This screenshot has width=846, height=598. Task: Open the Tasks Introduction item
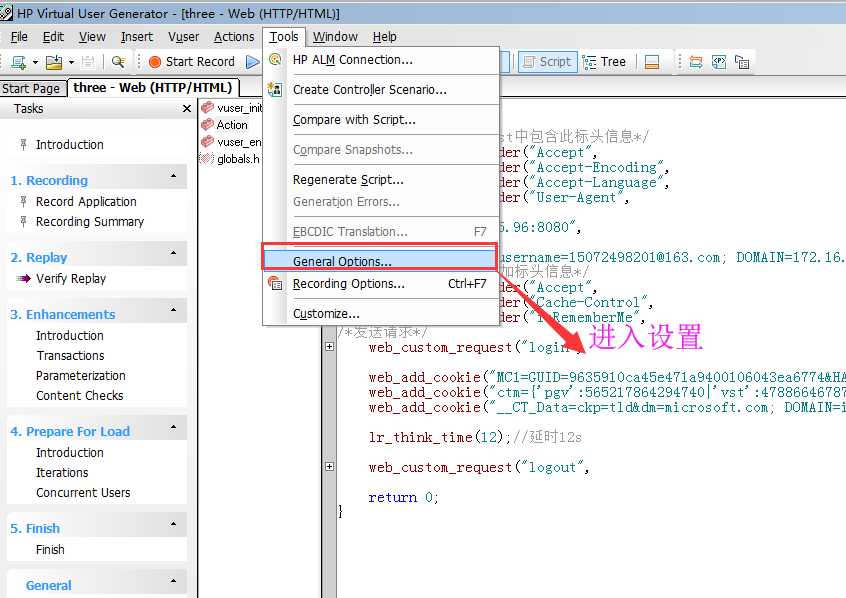(70, 145)
